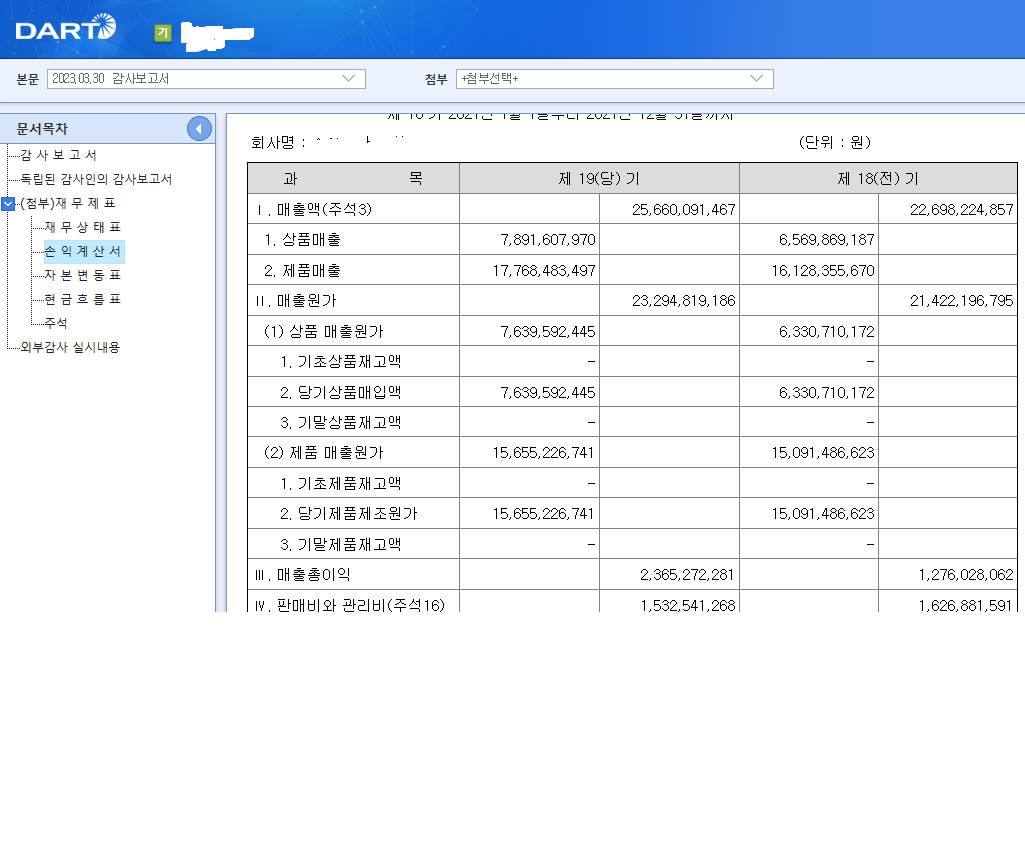1025x850 pixels.
Task: Open 외부감사 실시내용 entry
Action: (x=71, y=347)
